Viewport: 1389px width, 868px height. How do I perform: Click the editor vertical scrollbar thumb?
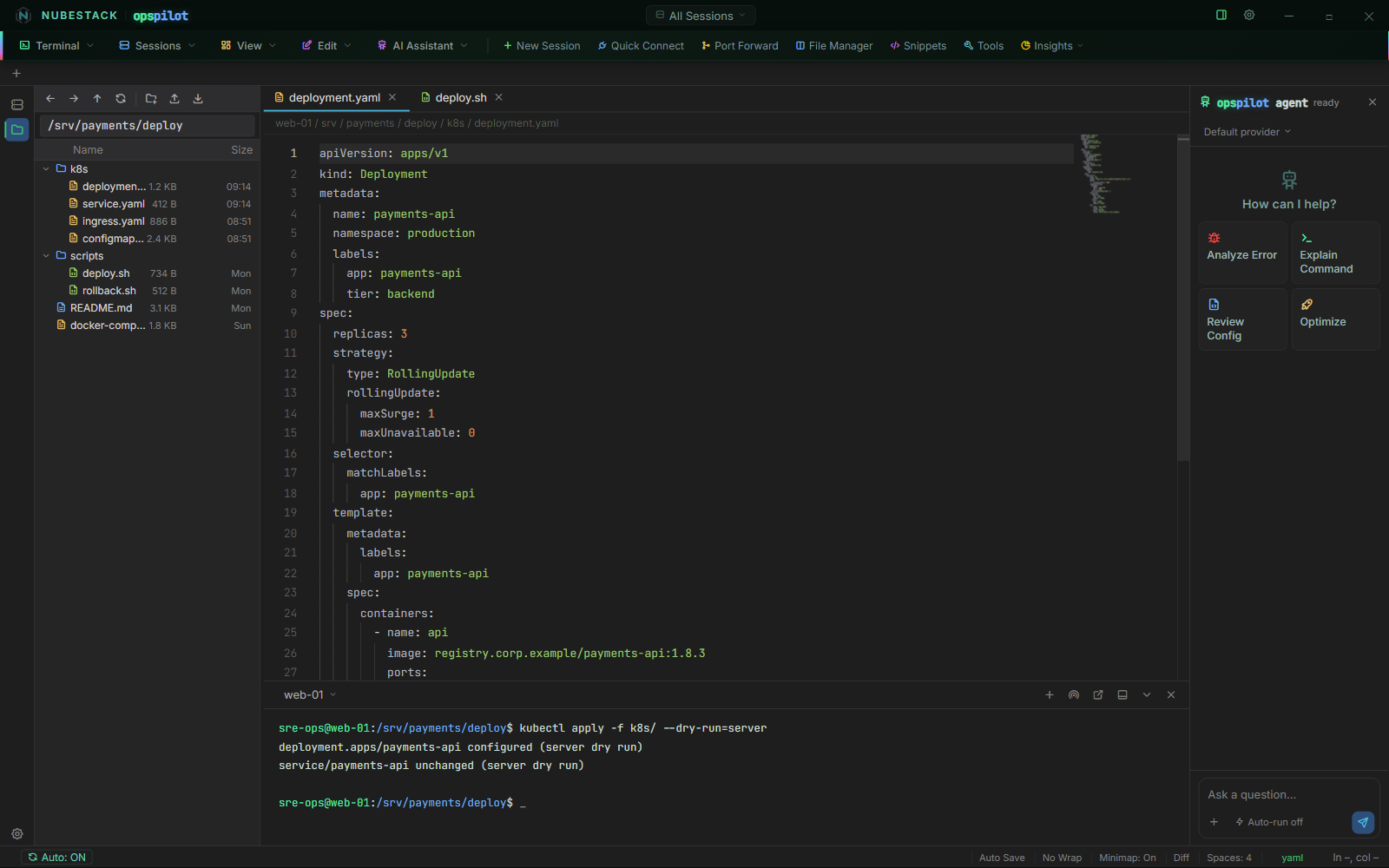[x=1183, y=299]
